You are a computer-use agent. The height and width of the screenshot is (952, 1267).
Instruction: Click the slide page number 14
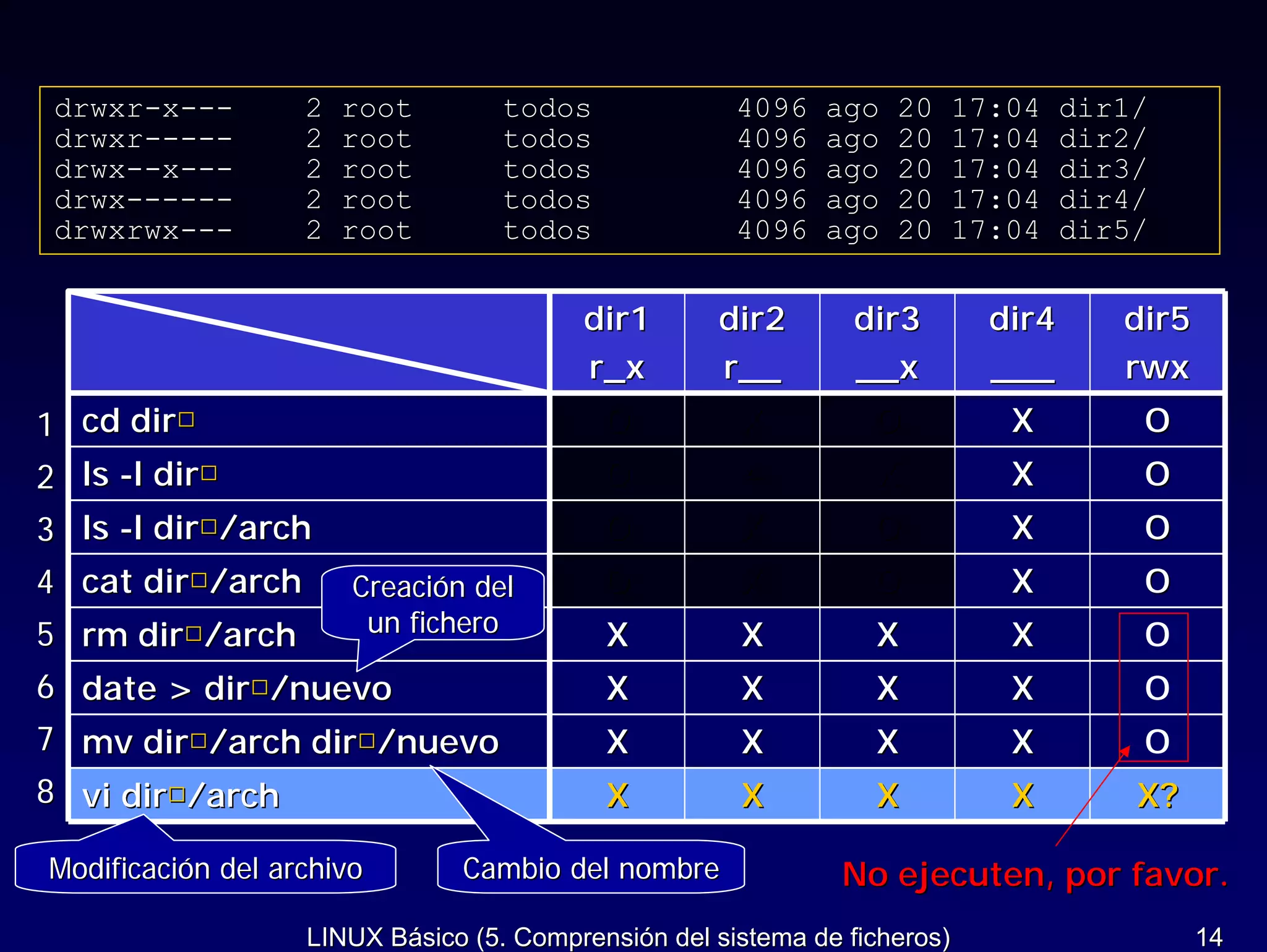pyautogui.click(x=1209, y=937)
